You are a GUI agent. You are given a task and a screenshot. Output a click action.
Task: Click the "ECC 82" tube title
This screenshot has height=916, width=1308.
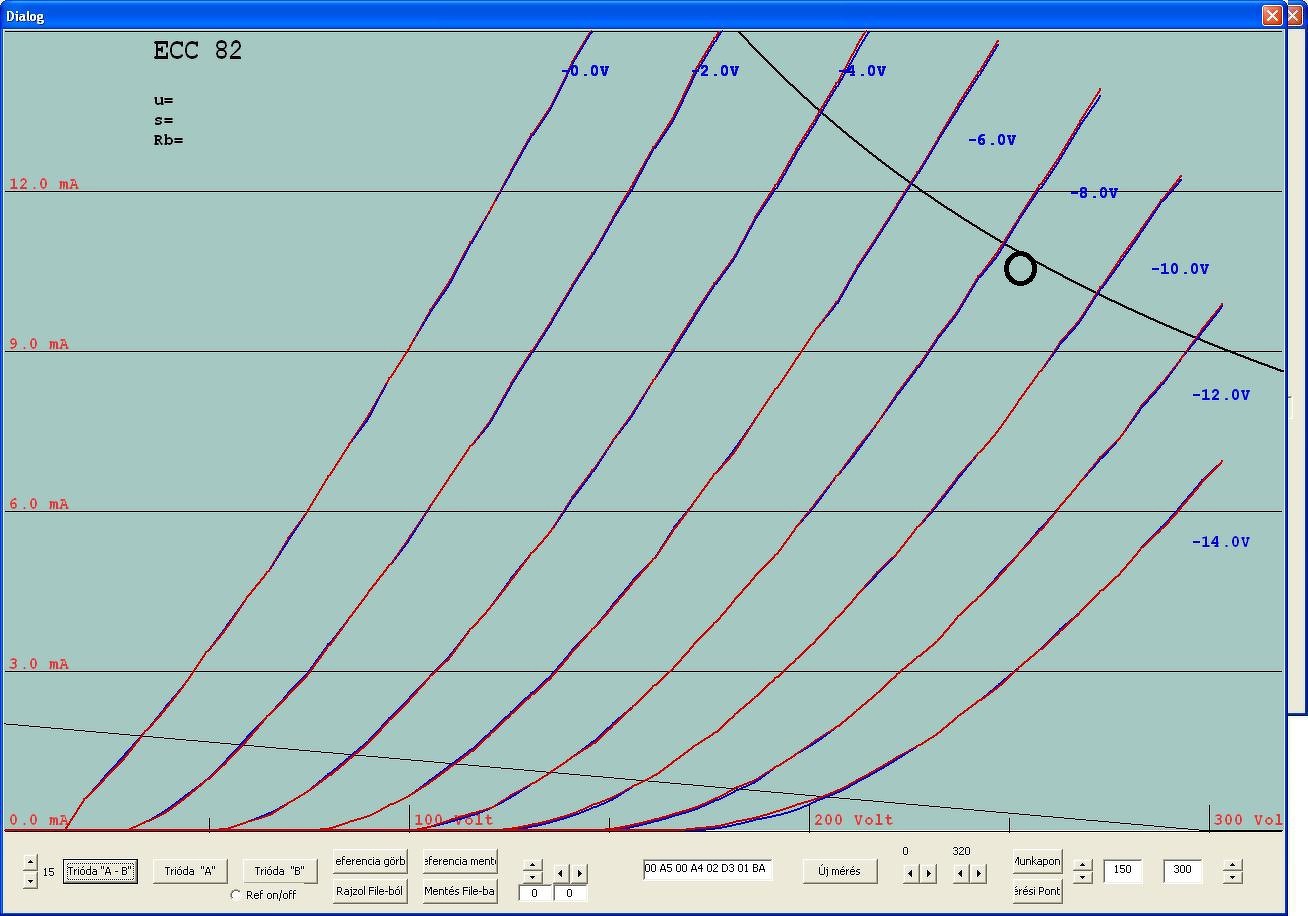point(198,51)
